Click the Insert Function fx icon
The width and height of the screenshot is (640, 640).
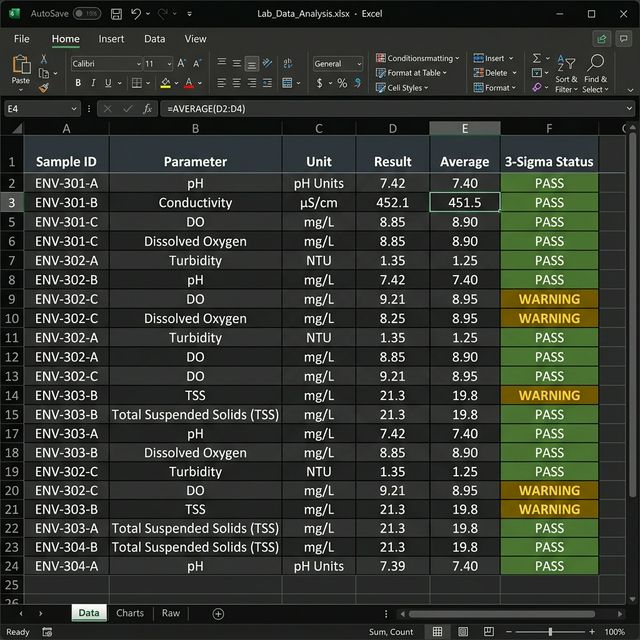click(x=147, y=109)
